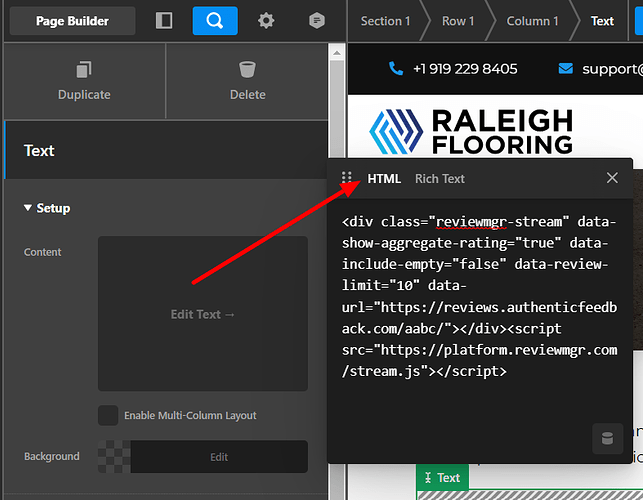Select the Text breadcrumb item
The width and height of the screenshot is (643, 500).
point(602,21)
